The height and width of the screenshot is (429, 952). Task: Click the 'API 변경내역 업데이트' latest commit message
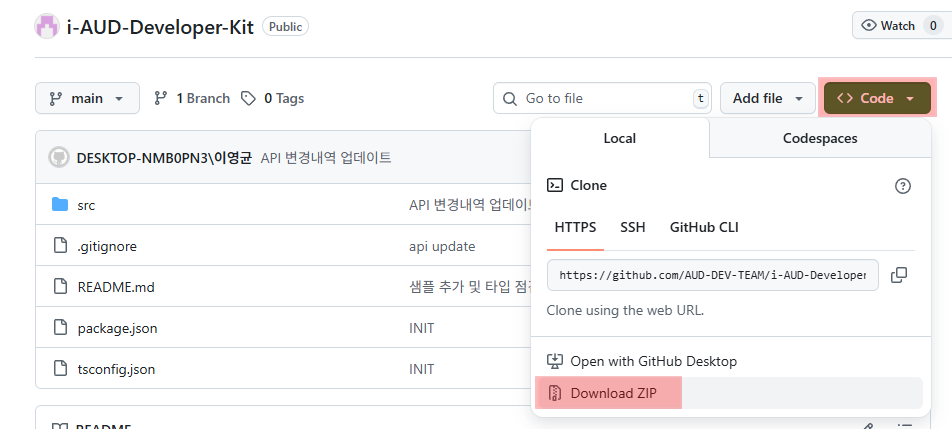coord(326,158)
